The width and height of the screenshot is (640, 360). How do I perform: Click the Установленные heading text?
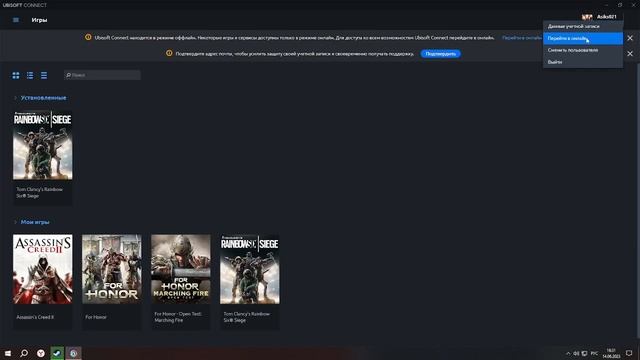[x=43, y=98]
